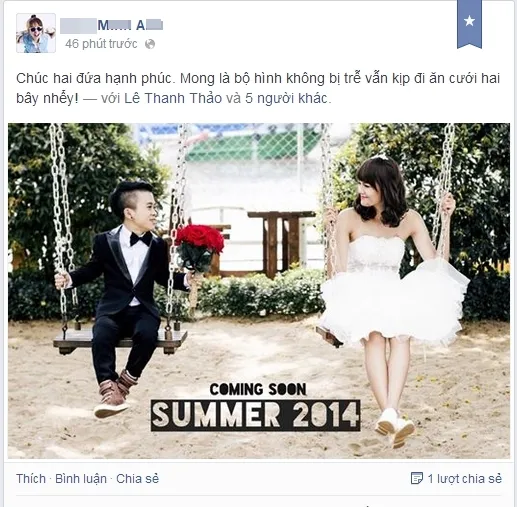Click the public globe privacy icon
This screenshot has width=517, height=507.
coord(150,44)
